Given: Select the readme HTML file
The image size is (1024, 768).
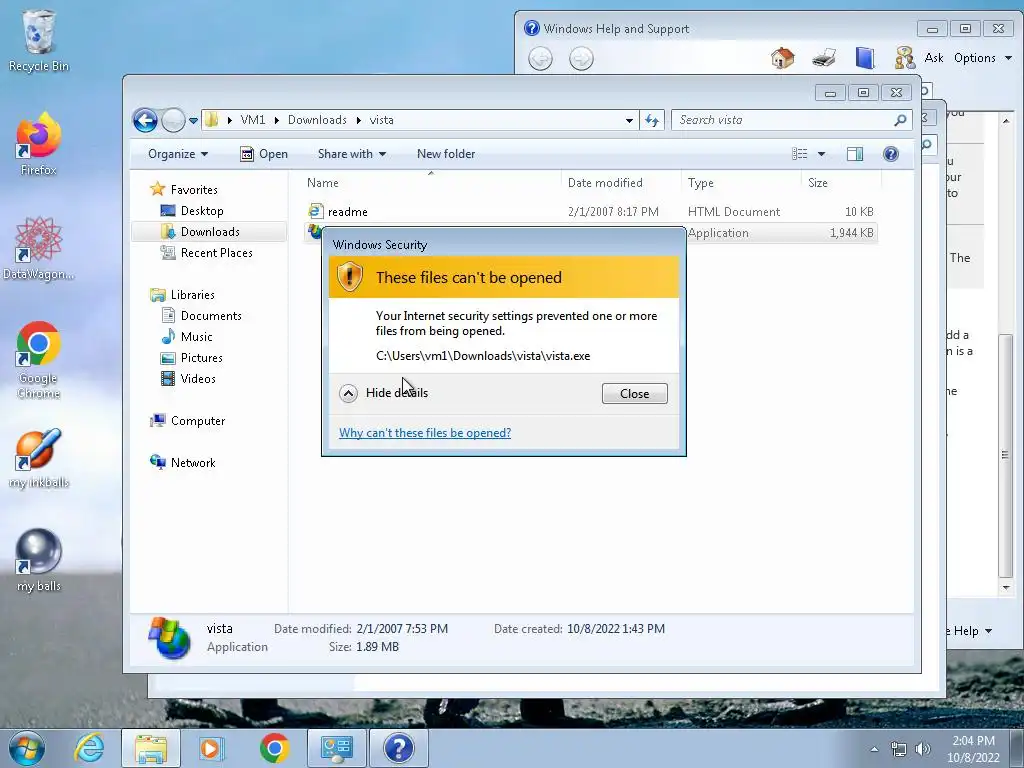Looking at the screenshot, I should tap(347, 212).
